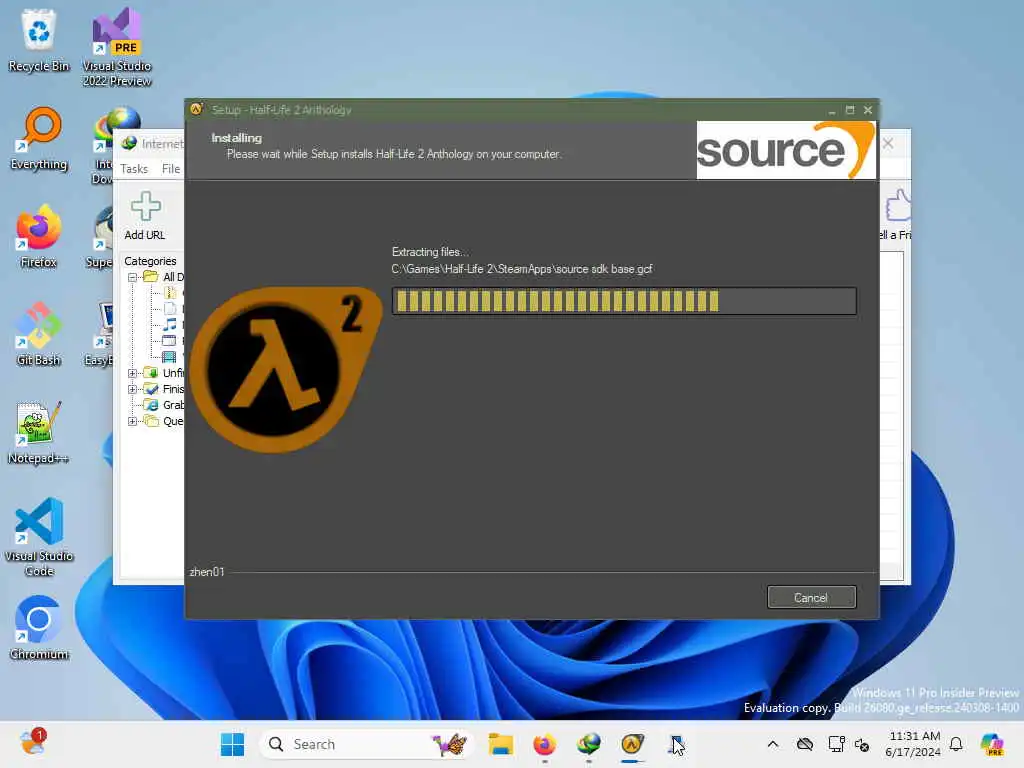Select the Queues folder icon
1024x768 pixels.
coord(151,421)
